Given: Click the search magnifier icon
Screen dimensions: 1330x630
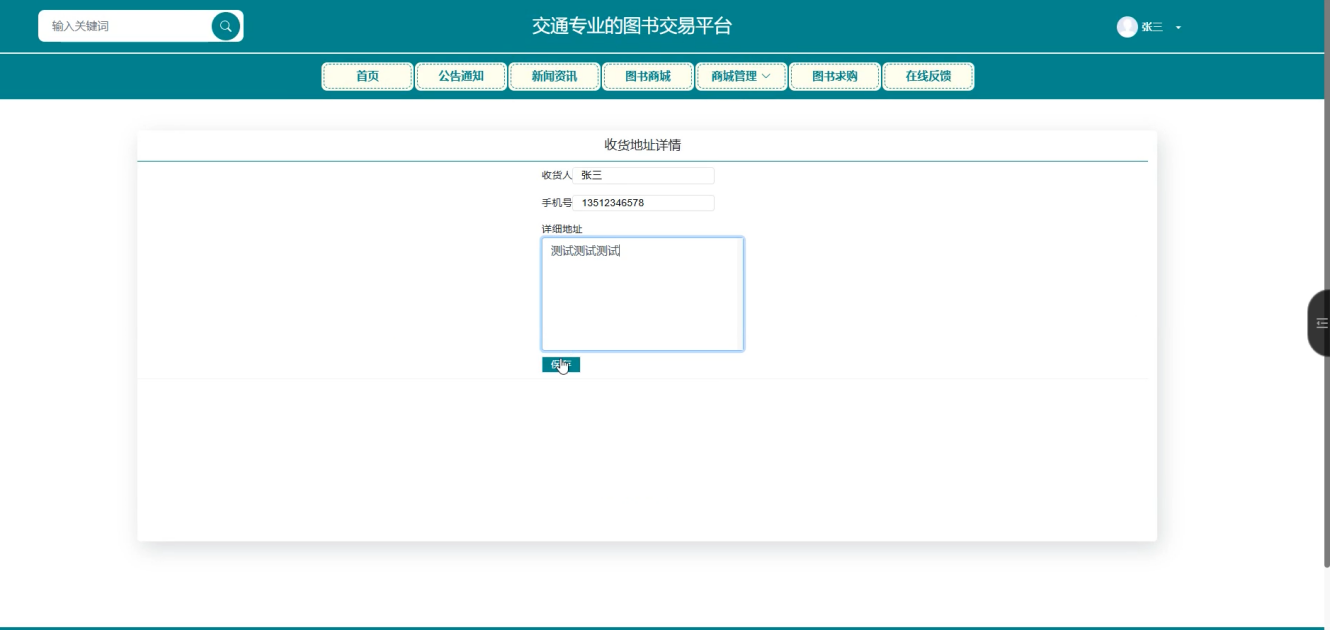Looking at the screenshot, I should tap(226, 26).
